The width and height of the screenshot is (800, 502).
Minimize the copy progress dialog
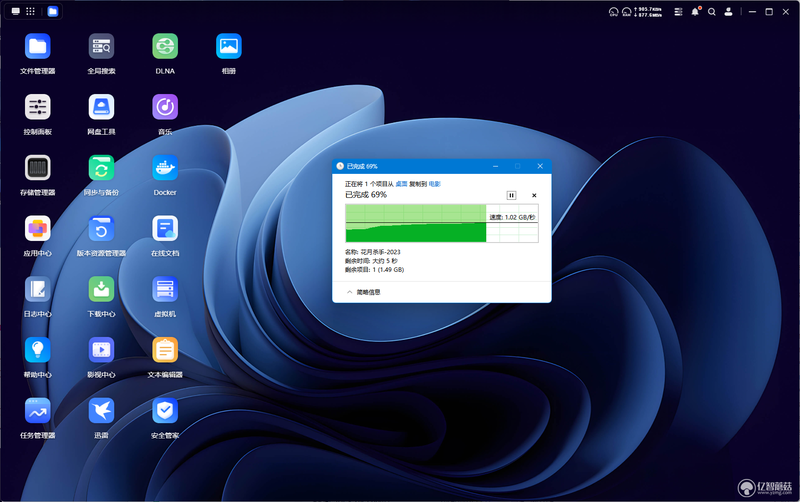(x=495, y=166)
